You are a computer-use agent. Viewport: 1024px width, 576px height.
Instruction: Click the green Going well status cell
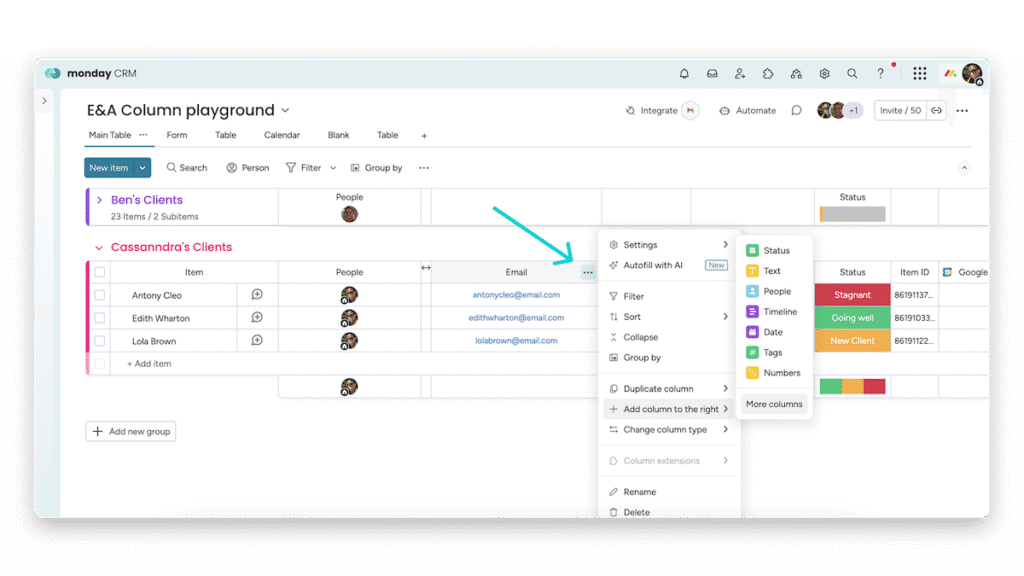(x=852, y=318)
